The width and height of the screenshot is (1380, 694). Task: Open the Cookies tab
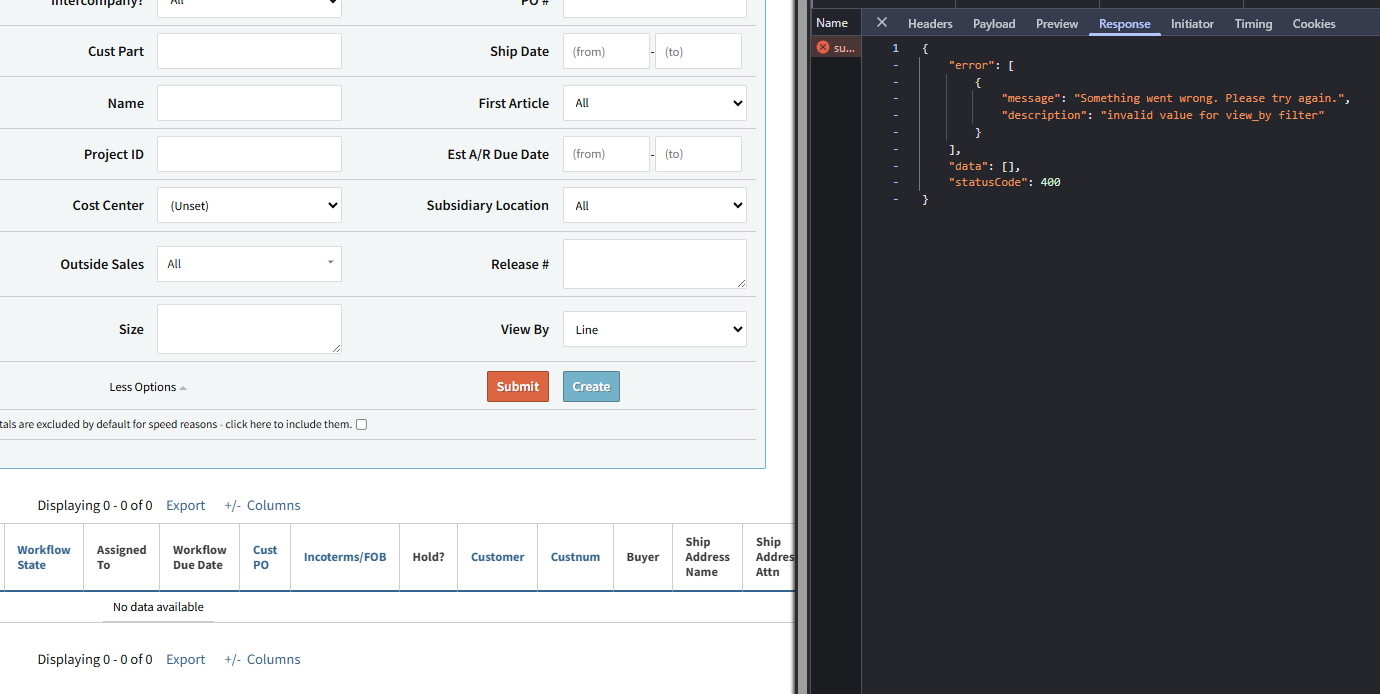(1314, 24)
